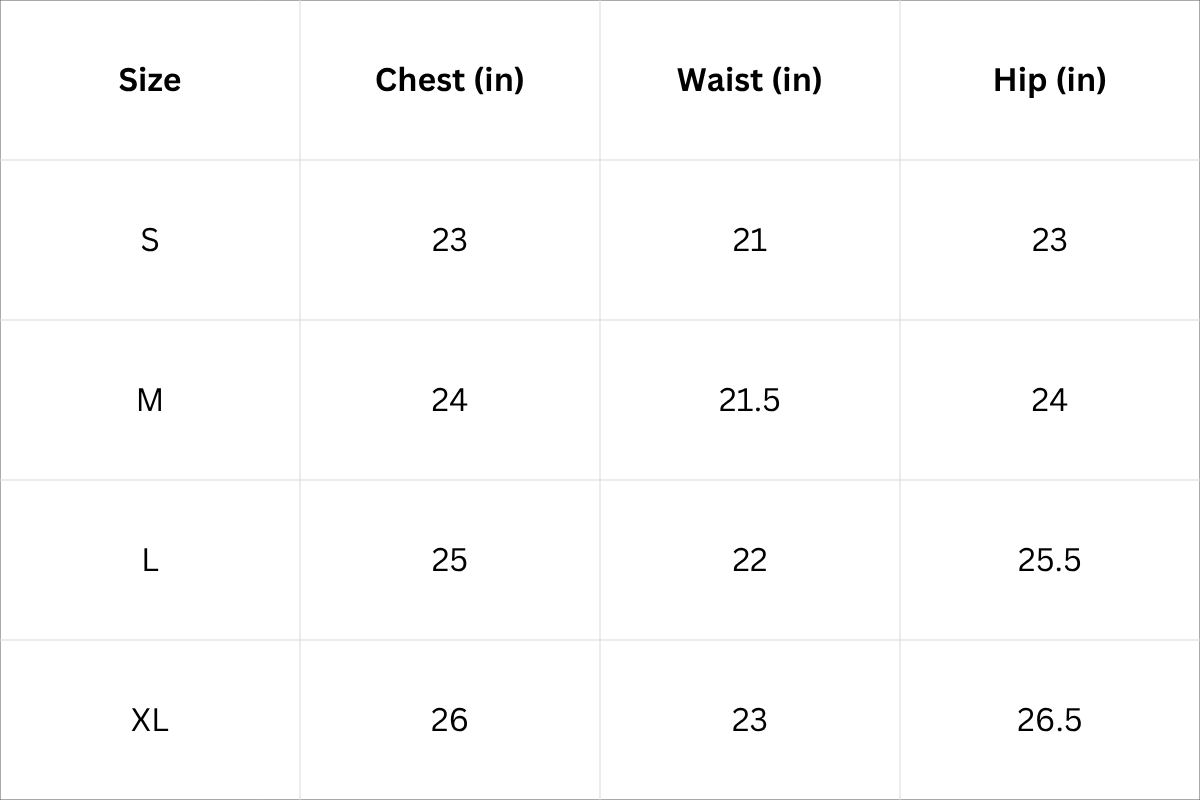Select the chest value 25 for size L

(x=449, y=560)
